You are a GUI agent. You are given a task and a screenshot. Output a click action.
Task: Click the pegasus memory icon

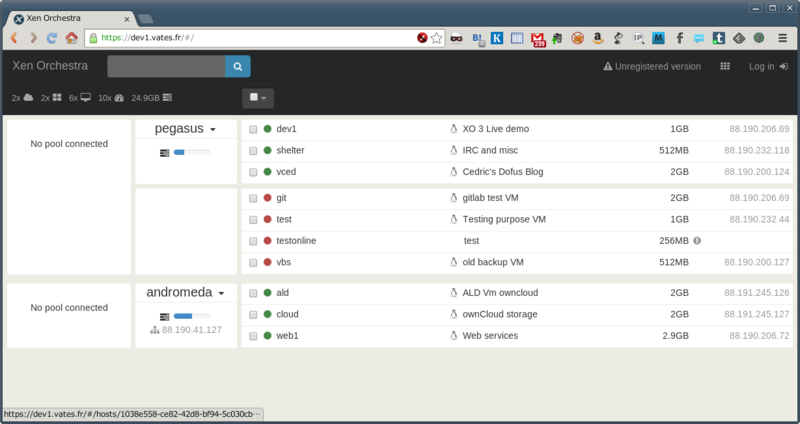point(164,153)
